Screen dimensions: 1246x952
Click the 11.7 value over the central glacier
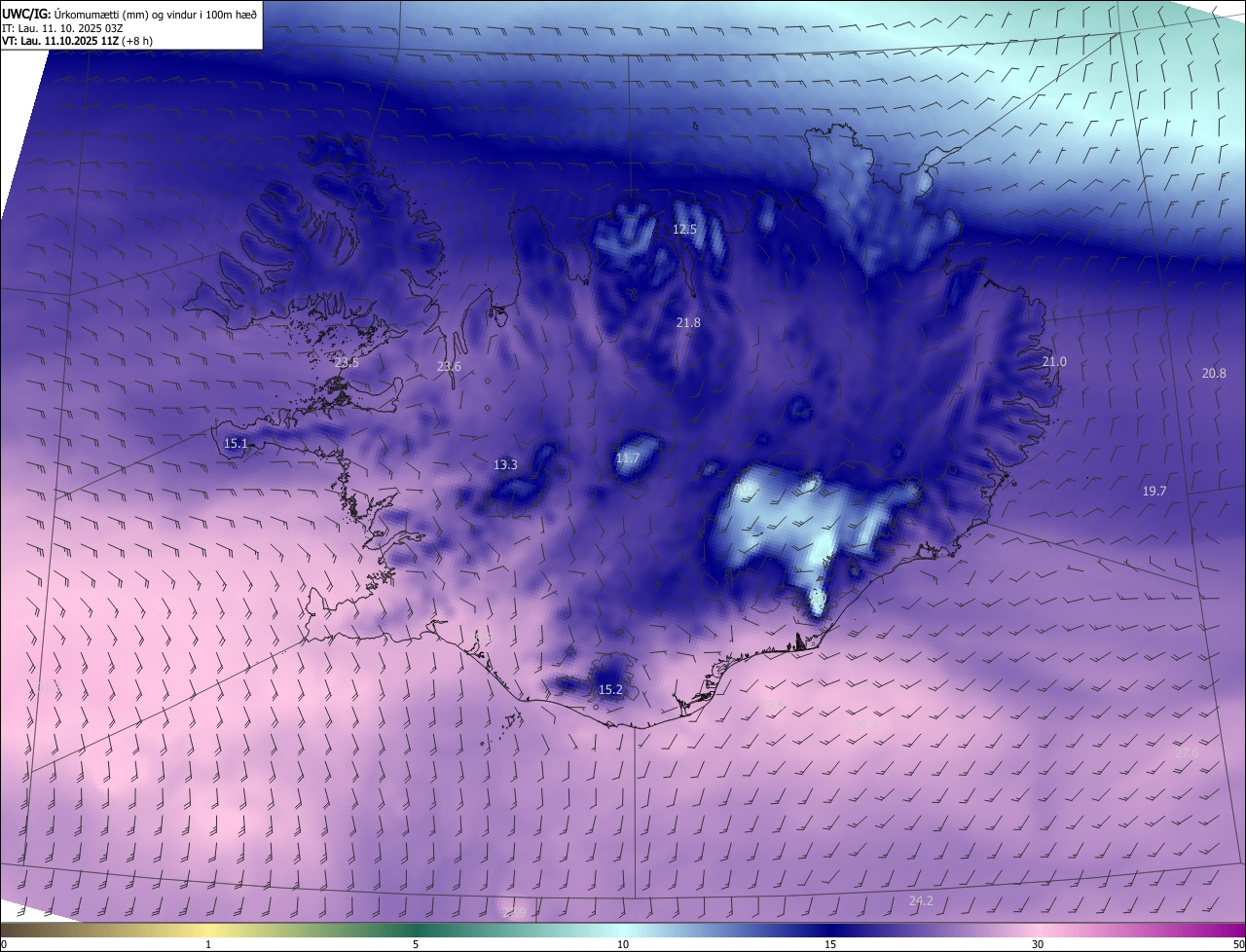(x=628, y=458)
